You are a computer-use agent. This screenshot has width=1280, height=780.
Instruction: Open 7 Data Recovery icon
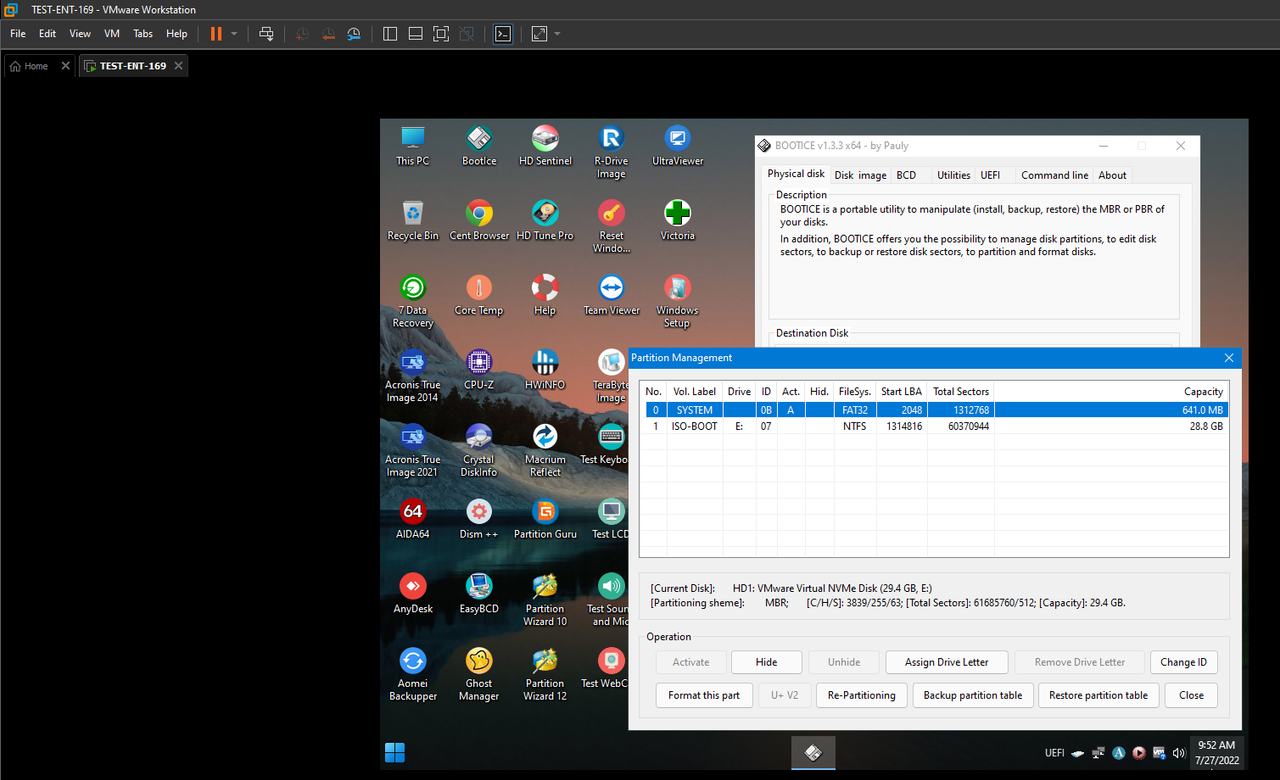(413, 302)
